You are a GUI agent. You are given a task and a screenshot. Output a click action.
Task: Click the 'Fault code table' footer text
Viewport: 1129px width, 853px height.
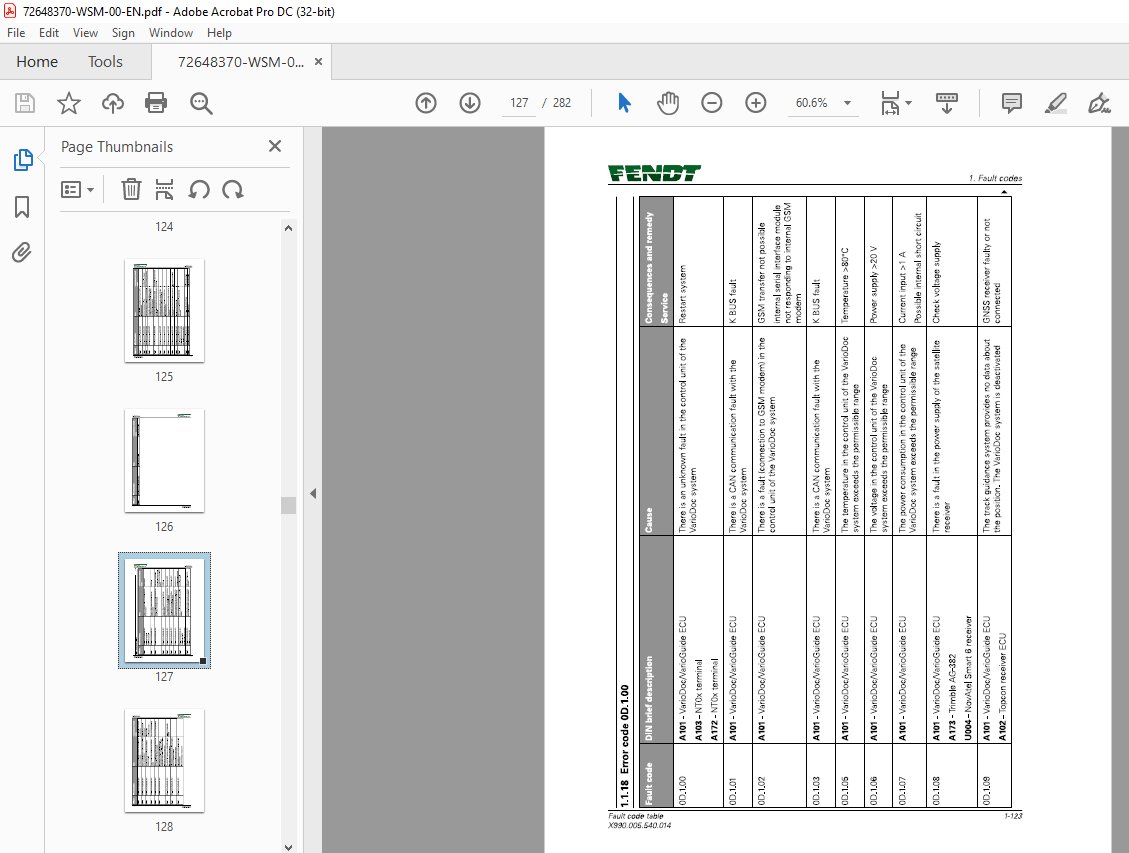pos(636,816)
